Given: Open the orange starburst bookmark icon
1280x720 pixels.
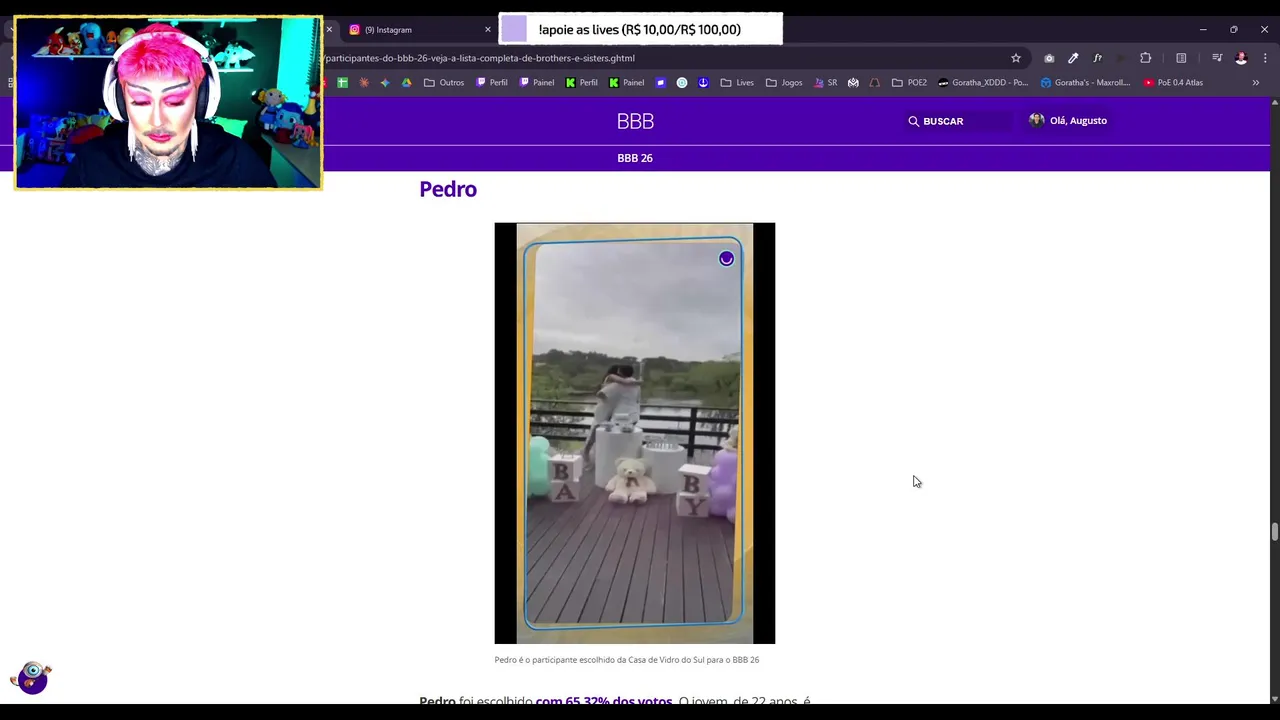Looking at the screenshot, I should [x=364, y=83].
